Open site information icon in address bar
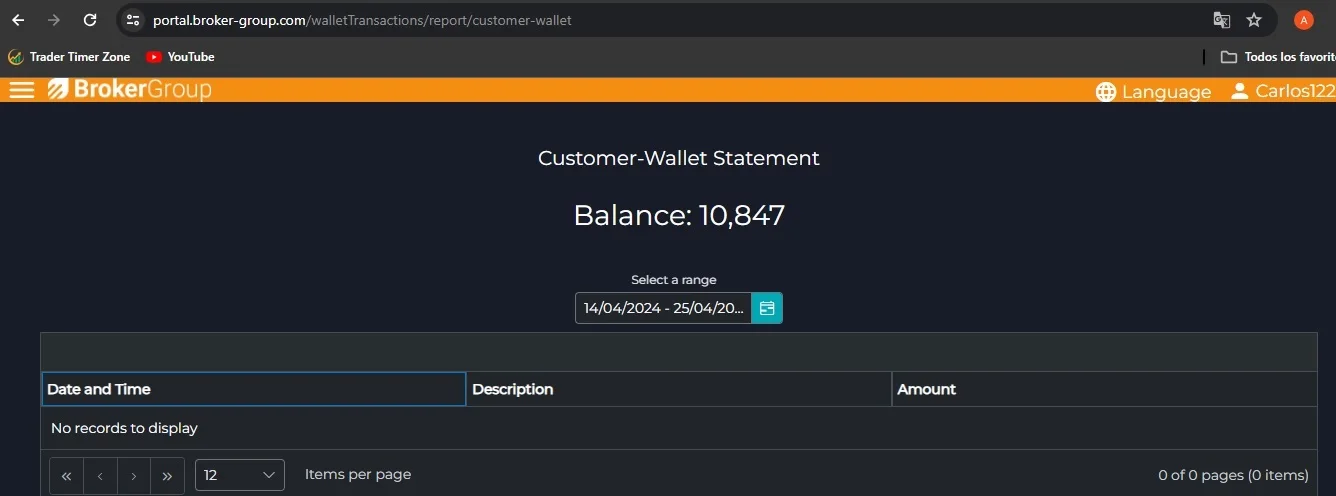1336x496 pixels. click(x=133, y=20)
